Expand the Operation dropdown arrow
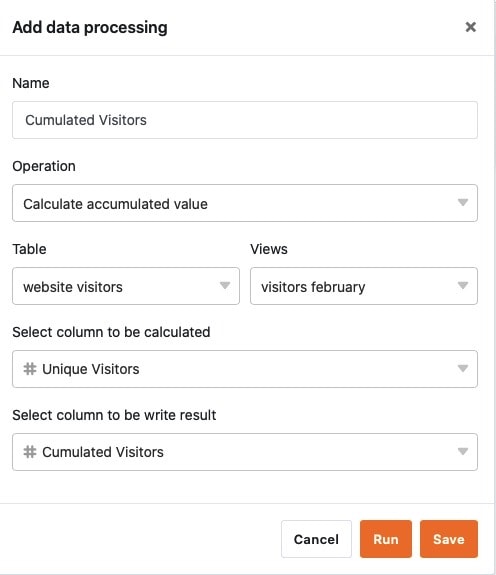This screenshot has width=496, height=575. 463,202
